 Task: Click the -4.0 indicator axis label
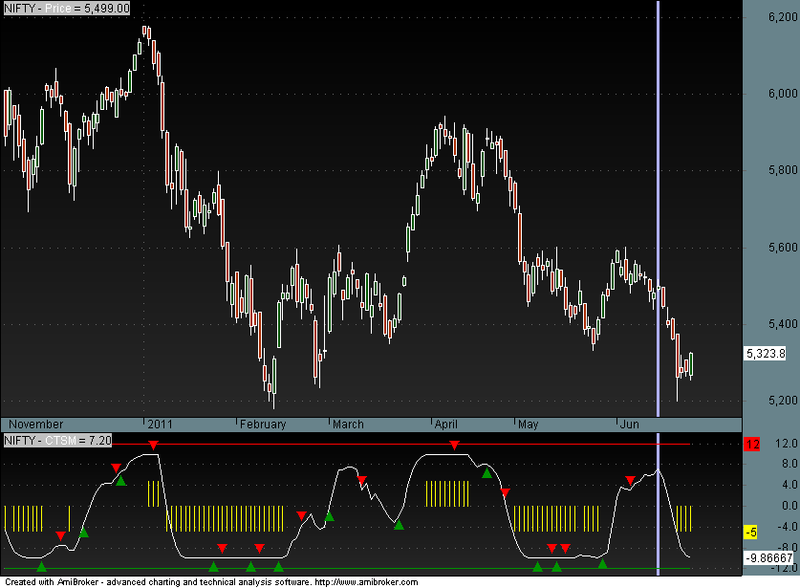[x=787, y=526]
